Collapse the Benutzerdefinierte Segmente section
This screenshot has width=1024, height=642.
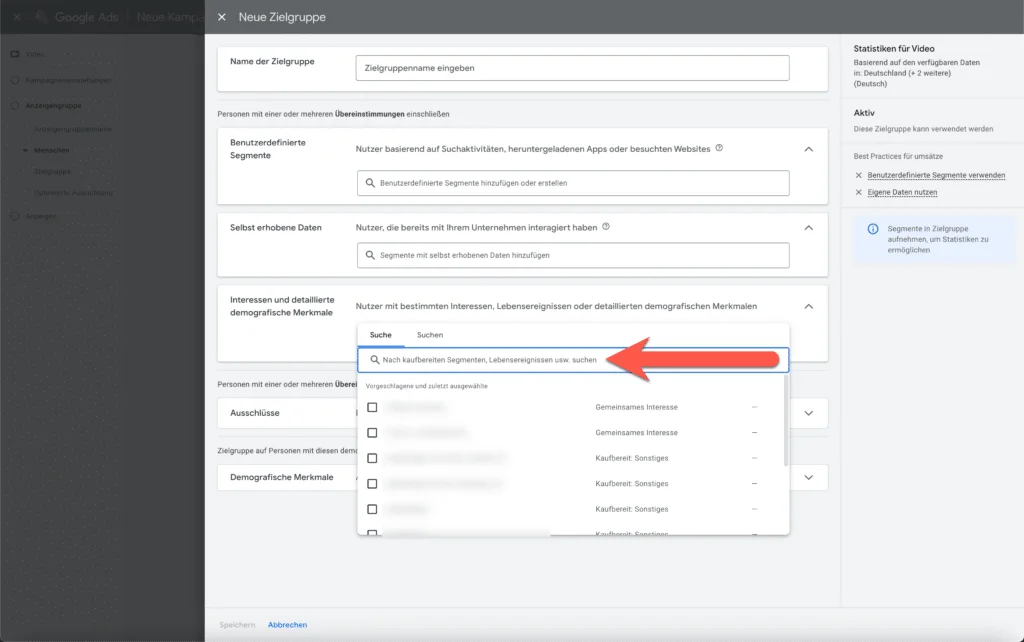(808, 150)
